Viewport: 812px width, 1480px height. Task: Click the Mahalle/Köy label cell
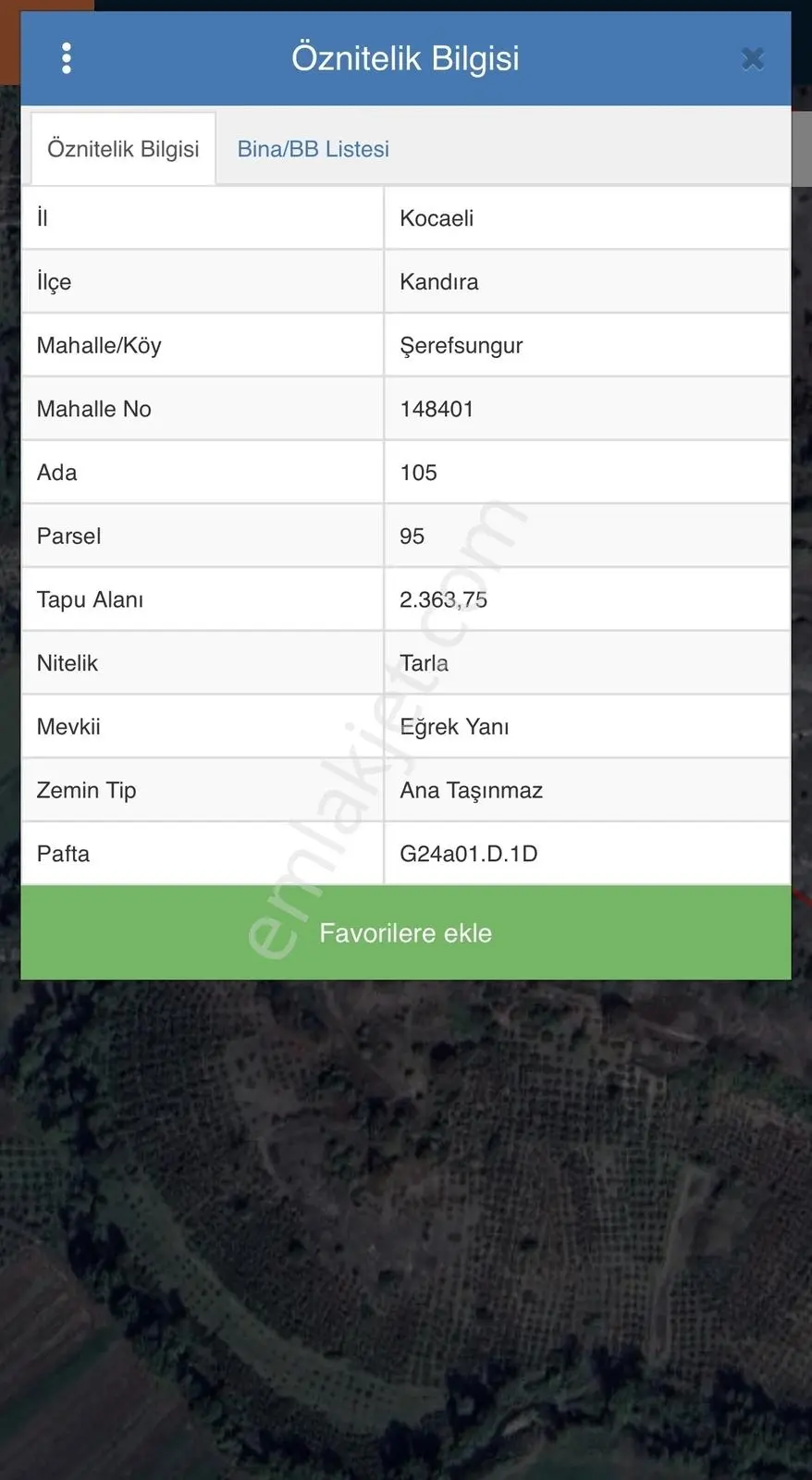(x=203, y=346)
